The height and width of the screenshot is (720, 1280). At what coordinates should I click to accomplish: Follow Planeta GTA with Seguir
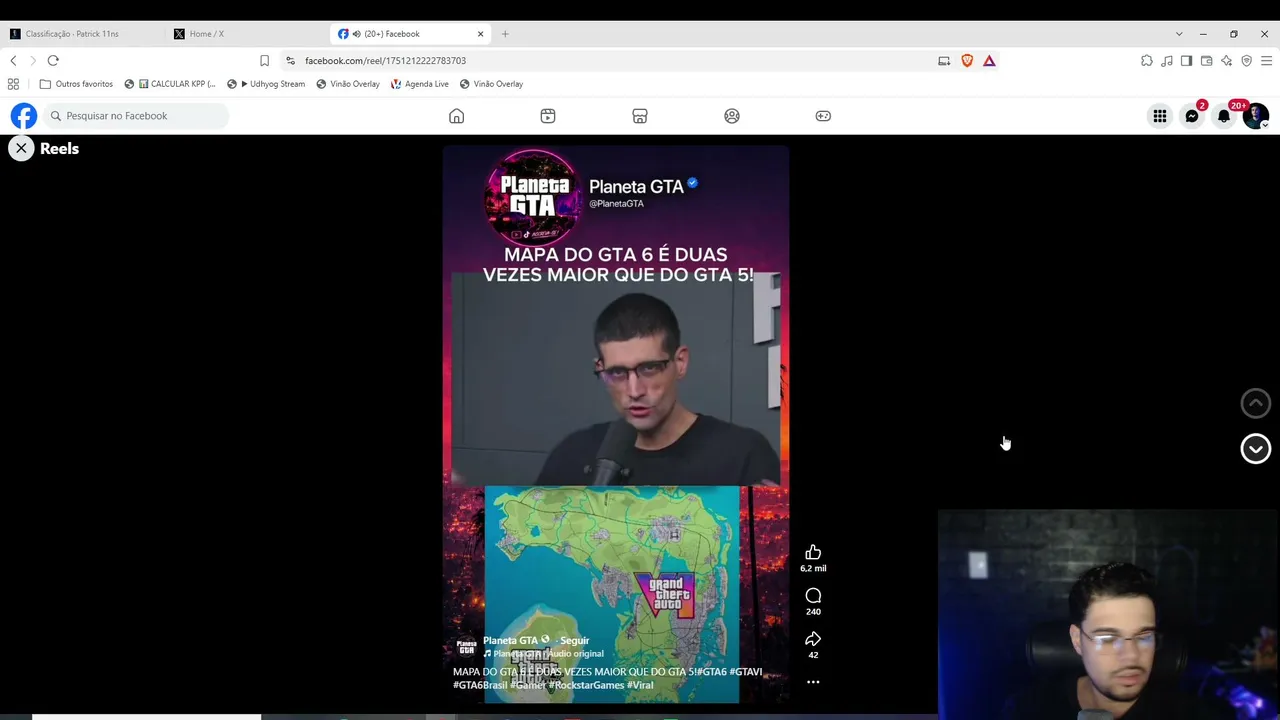[x=574, y=640]
